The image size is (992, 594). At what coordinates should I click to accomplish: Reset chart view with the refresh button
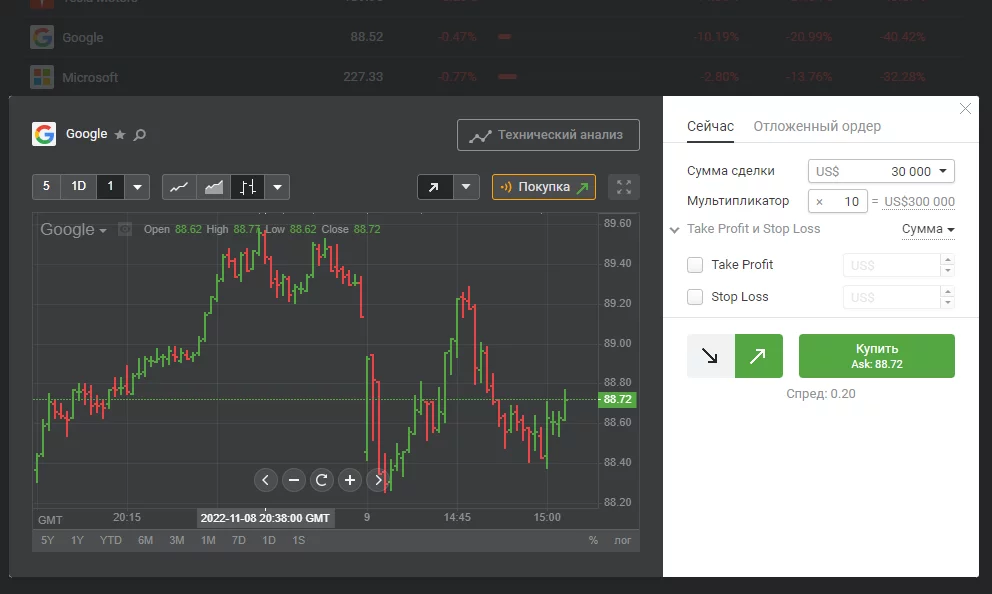pyautogui.click(x=322, y=480)
